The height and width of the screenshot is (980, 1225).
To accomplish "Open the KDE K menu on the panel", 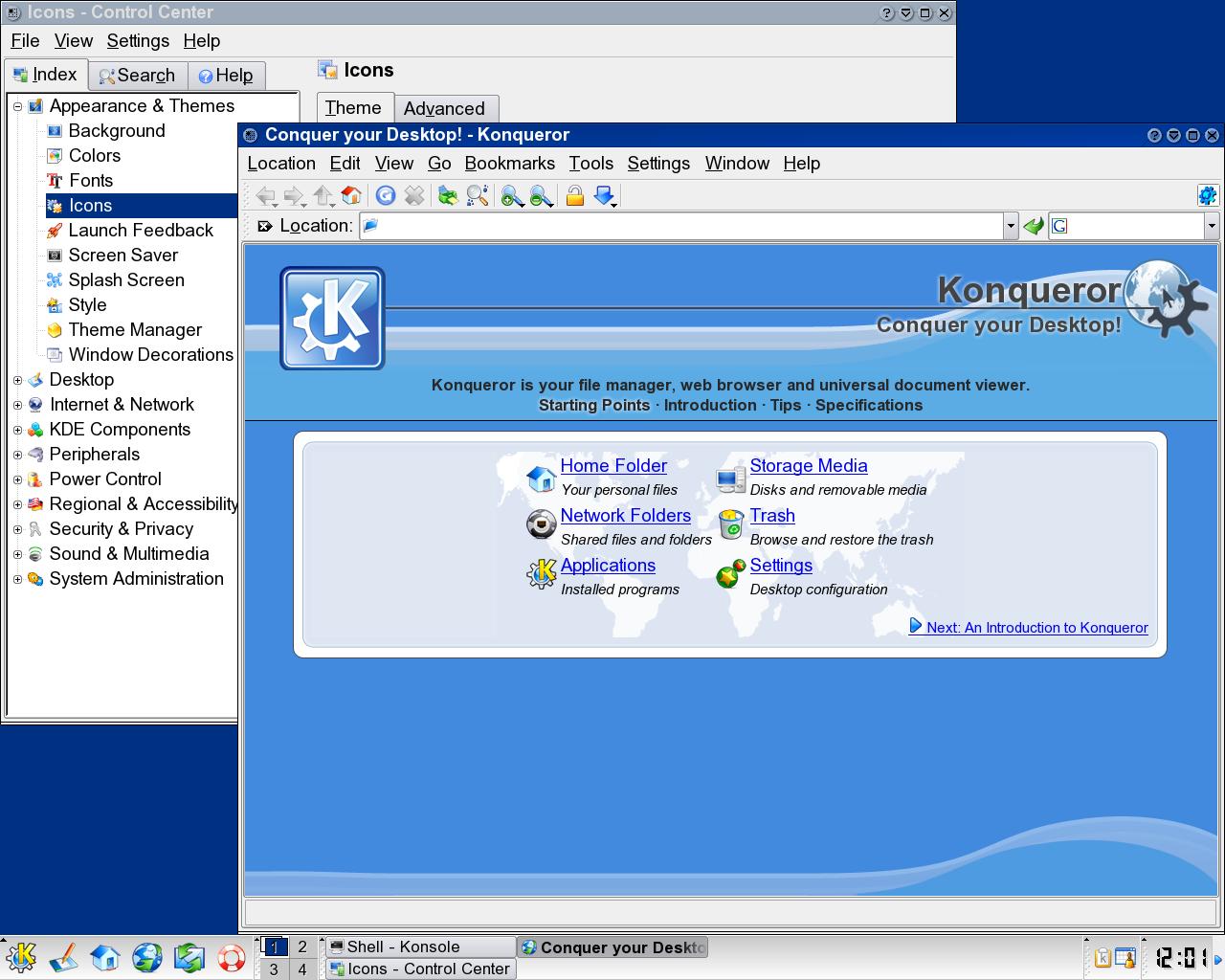I will pyautogui.click(x=20, y=956).
